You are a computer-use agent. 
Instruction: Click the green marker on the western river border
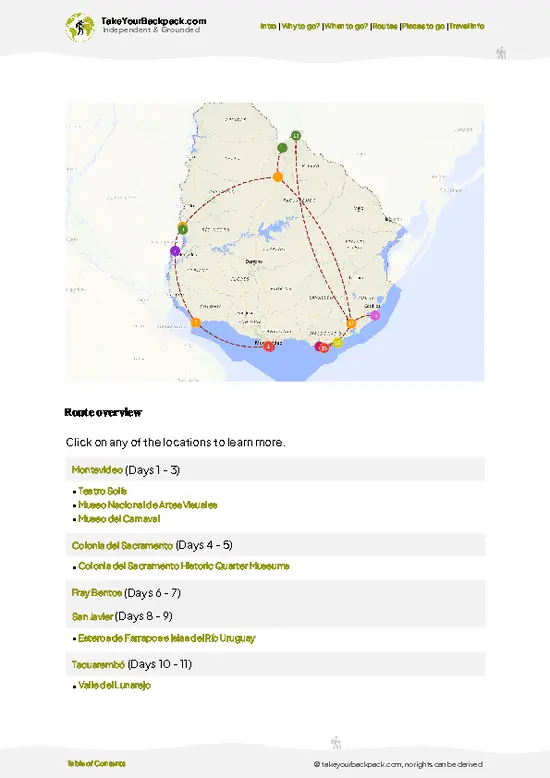pyautogui.click(x=183, y=230)
